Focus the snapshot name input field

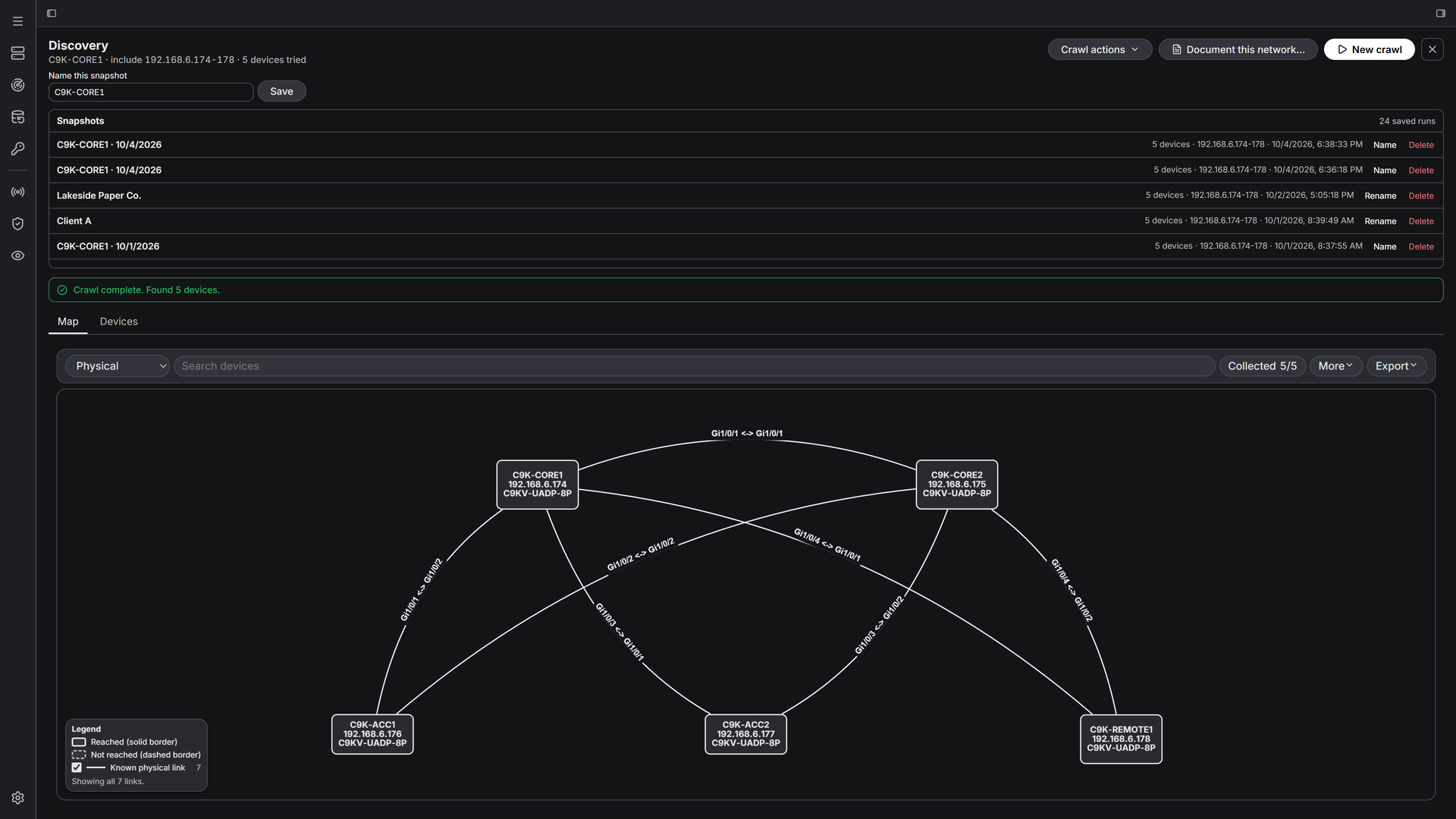click(x=151, y=92)
